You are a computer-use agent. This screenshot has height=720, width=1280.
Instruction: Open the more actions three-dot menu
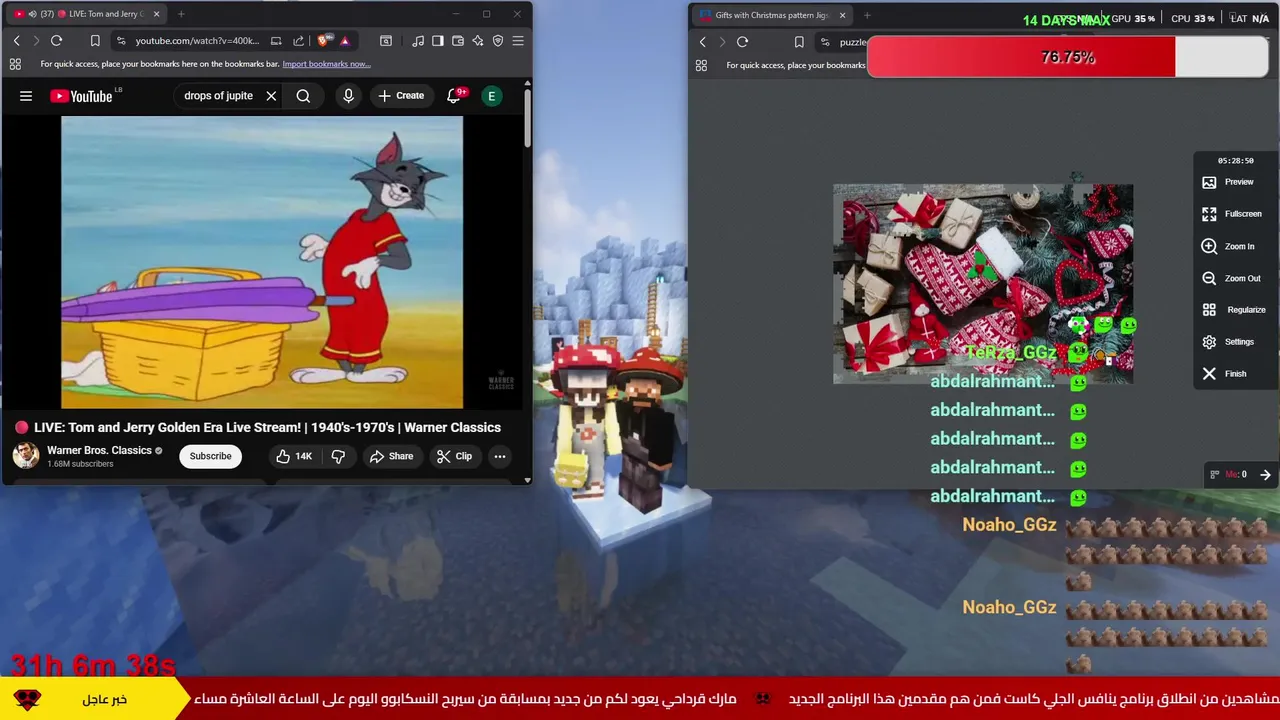pos(499,456)
